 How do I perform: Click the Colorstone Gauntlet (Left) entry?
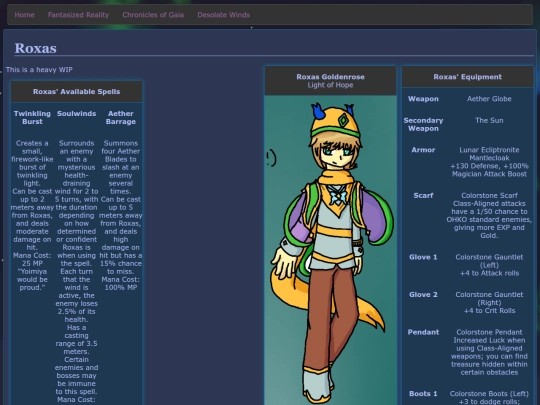tap(489, 265)
